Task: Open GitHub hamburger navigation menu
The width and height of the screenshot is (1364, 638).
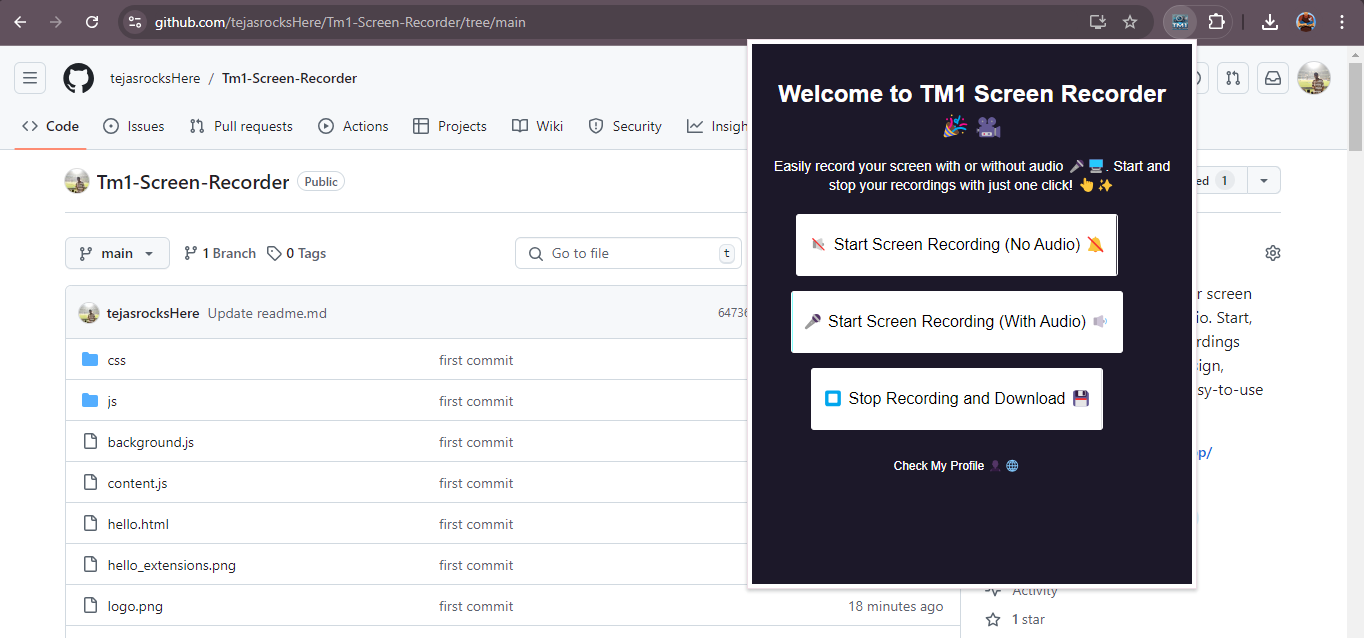Action: (x=30, y=78)
